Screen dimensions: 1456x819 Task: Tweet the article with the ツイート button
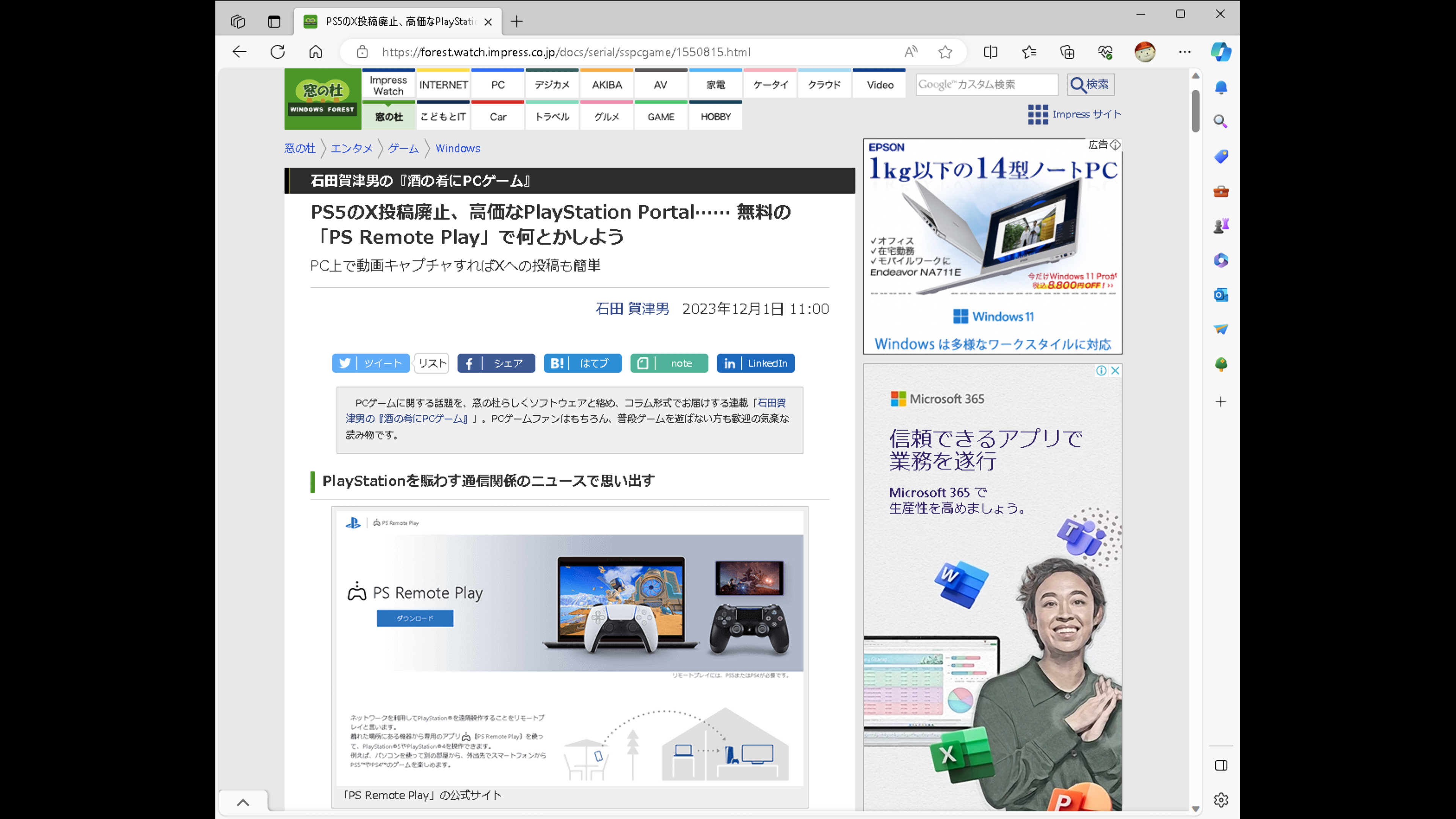tap(371, 364)
